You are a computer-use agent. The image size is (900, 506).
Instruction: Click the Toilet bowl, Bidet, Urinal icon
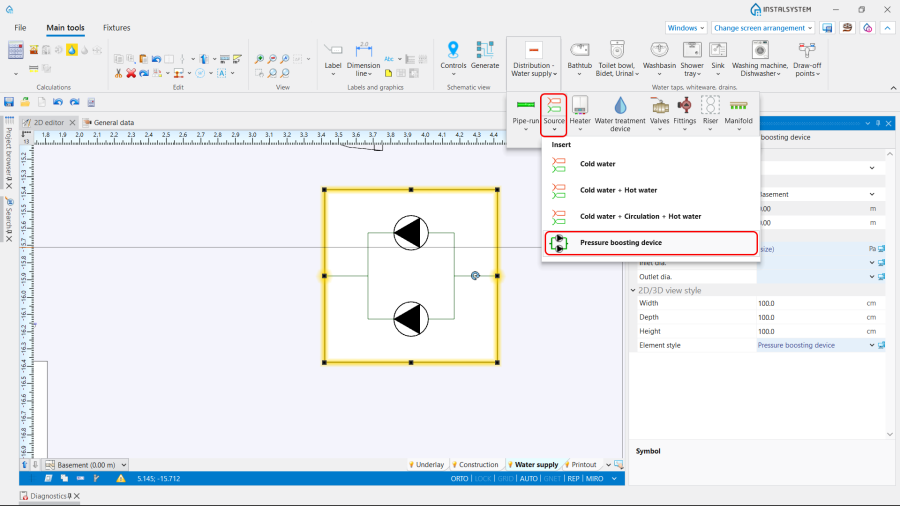[618, 50]
